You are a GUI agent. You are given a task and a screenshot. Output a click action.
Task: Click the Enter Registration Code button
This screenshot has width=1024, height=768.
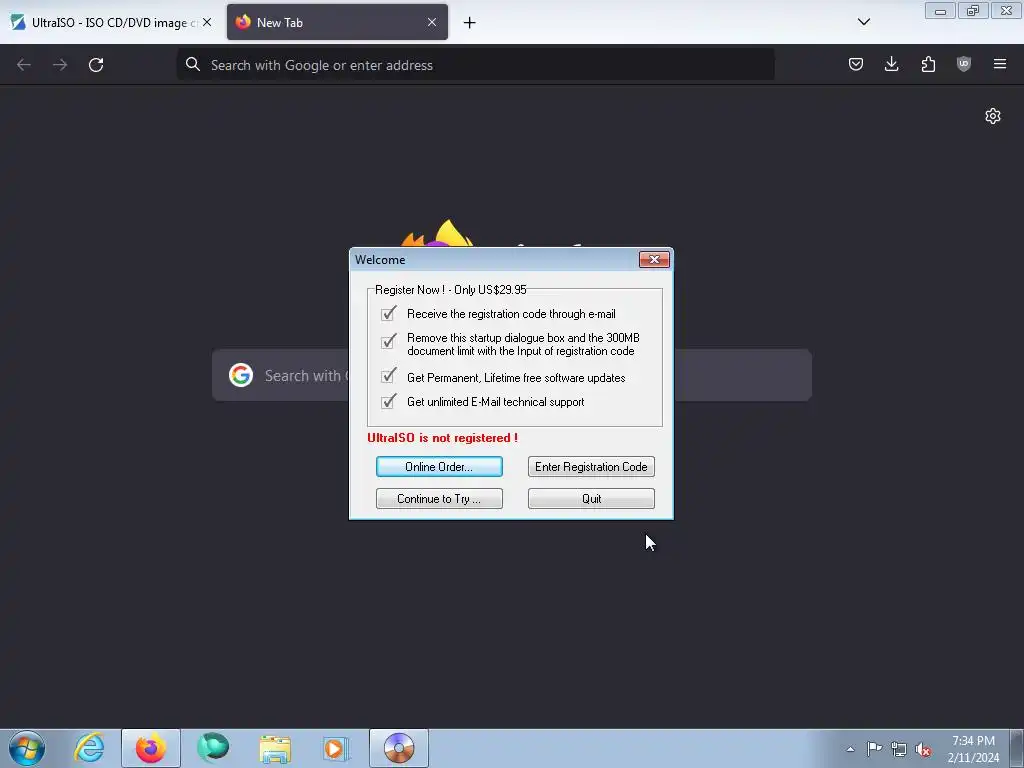[x=591, y=466]
